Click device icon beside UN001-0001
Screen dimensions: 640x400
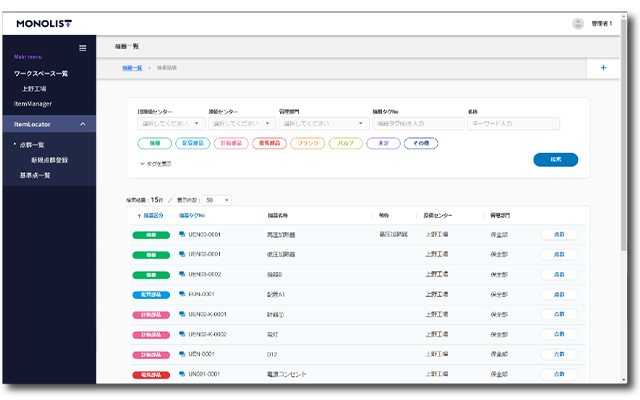pyautogui.click(x=181, y=374)
